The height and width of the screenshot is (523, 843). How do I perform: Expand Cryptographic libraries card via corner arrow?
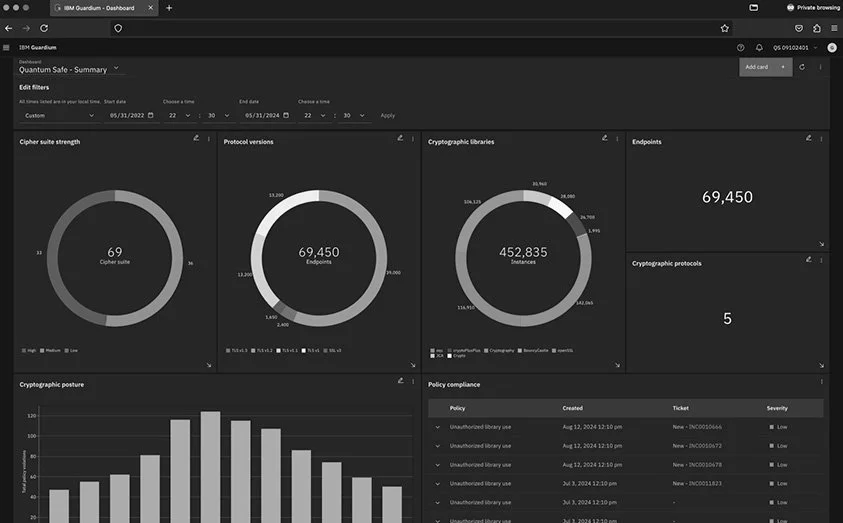617,365
